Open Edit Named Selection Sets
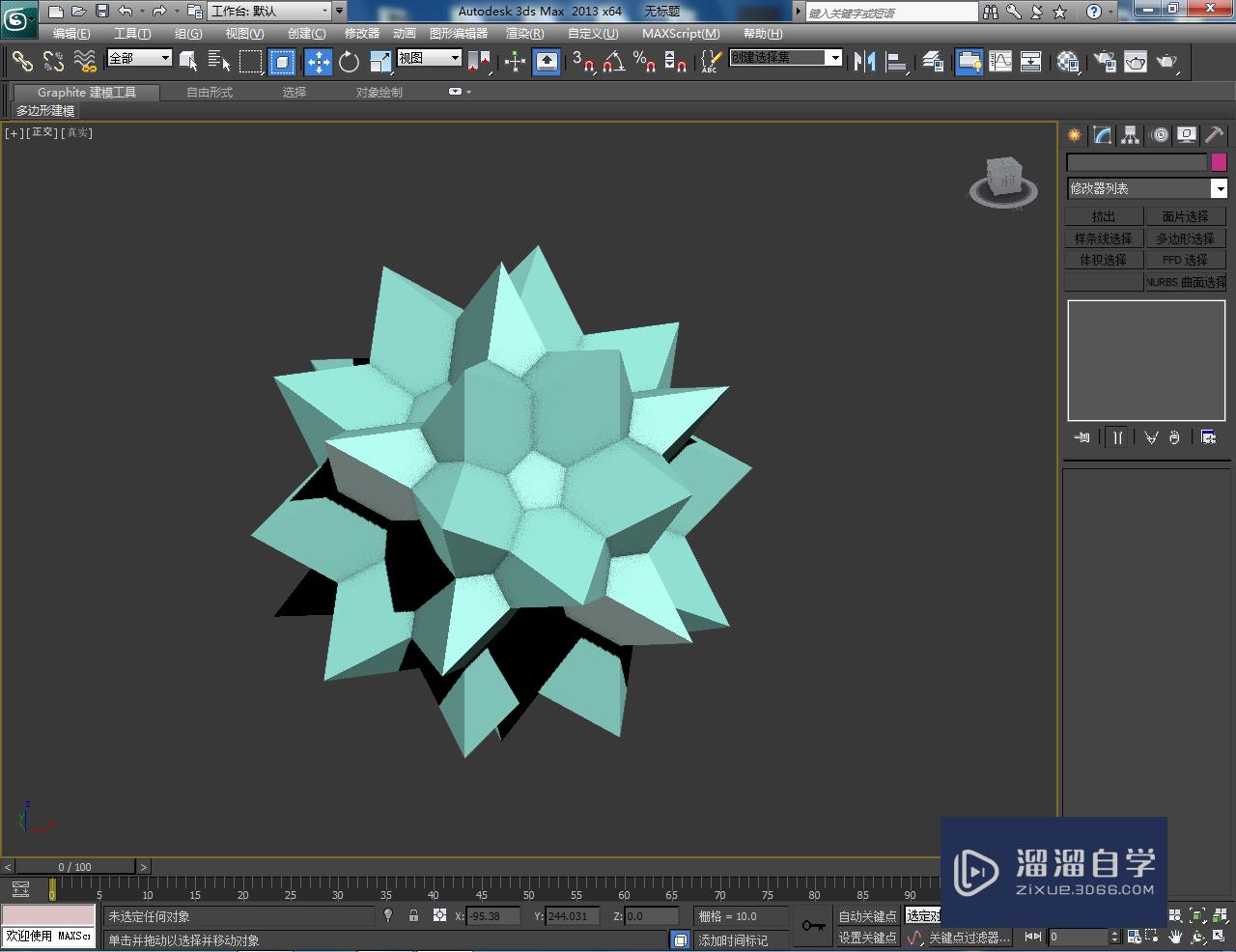 point(710,62)
